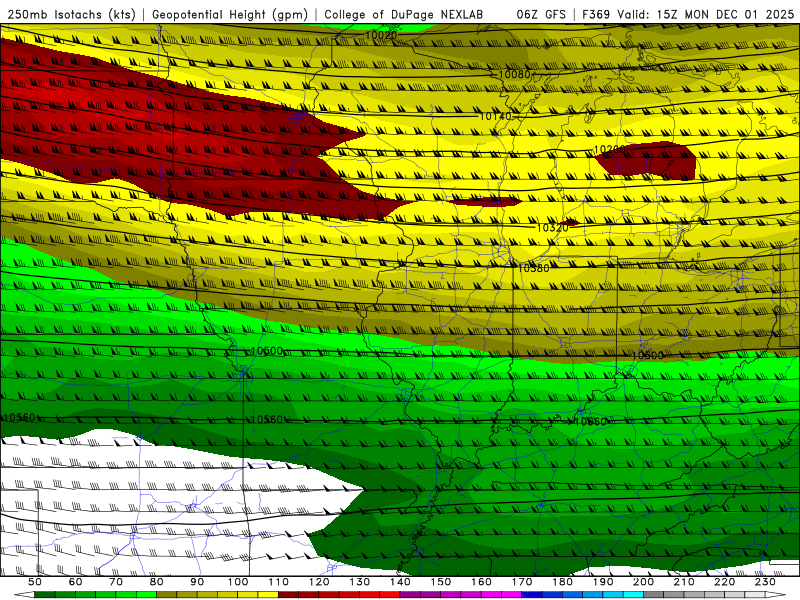Click the 10320 height contour label
The width and height of the screenshot is (800, 600).
tap(553, 228)
